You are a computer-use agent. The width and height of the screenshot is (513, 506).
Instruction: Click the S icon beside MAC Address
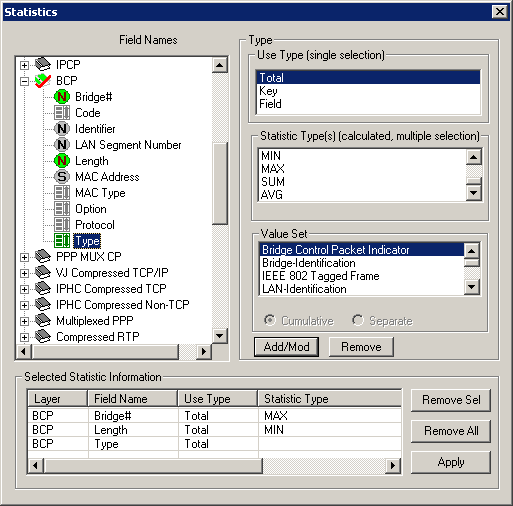[62, 177]
